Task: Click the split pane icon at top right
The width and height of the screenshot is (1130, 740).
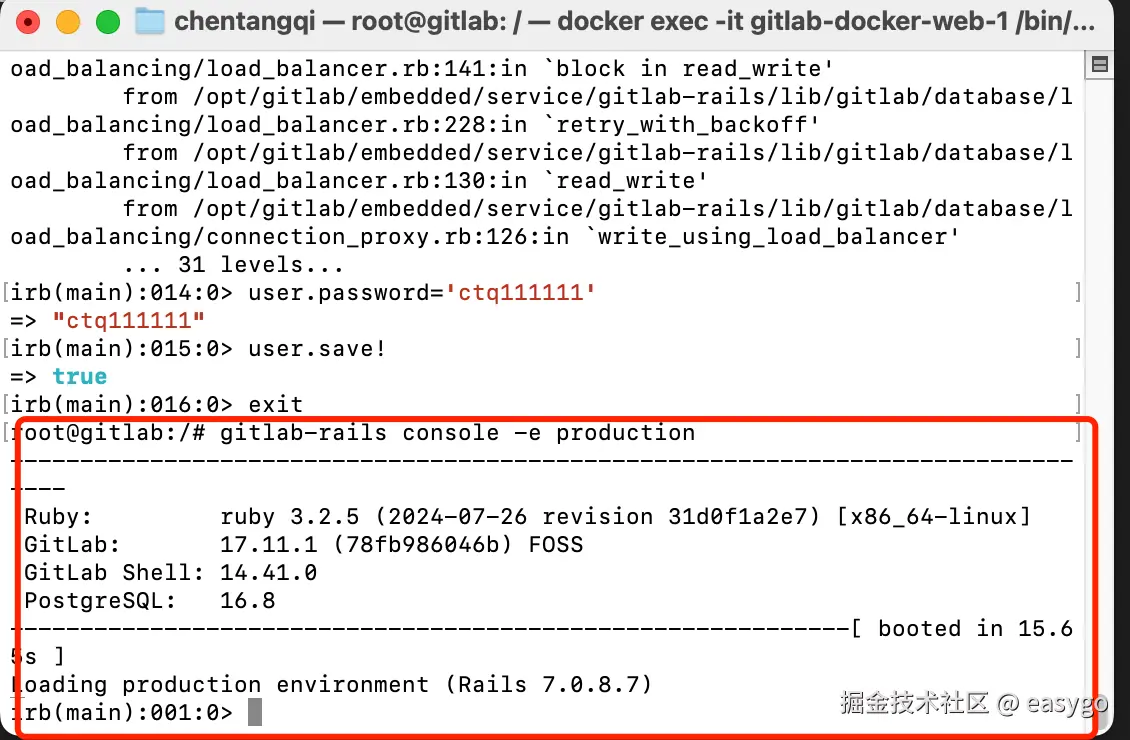Action: coord(1099,65)
